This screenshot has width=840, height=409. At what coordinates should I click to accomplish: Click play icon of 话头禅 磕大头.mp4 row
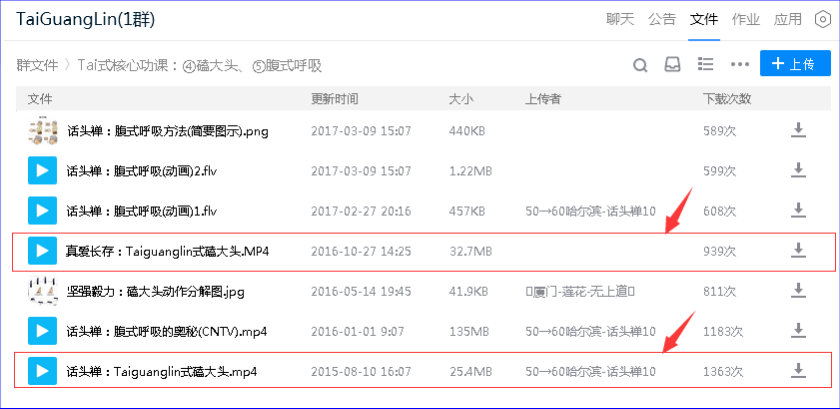coord(42,371)
